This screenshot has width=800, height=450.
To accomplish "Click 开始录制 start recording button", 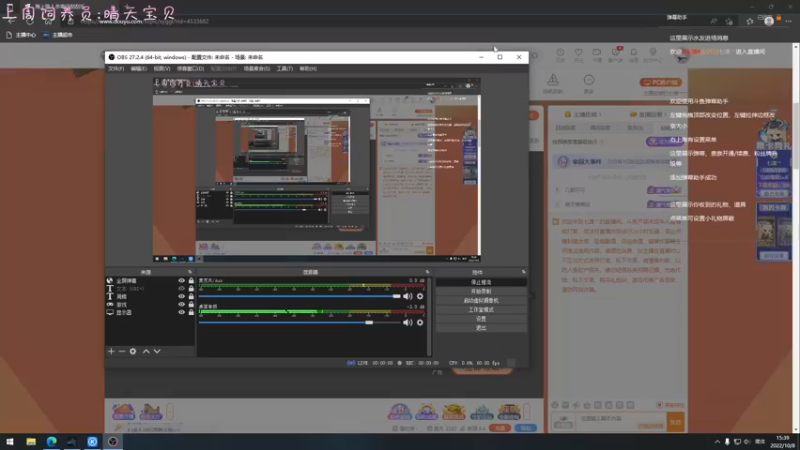I will [481, 291].
